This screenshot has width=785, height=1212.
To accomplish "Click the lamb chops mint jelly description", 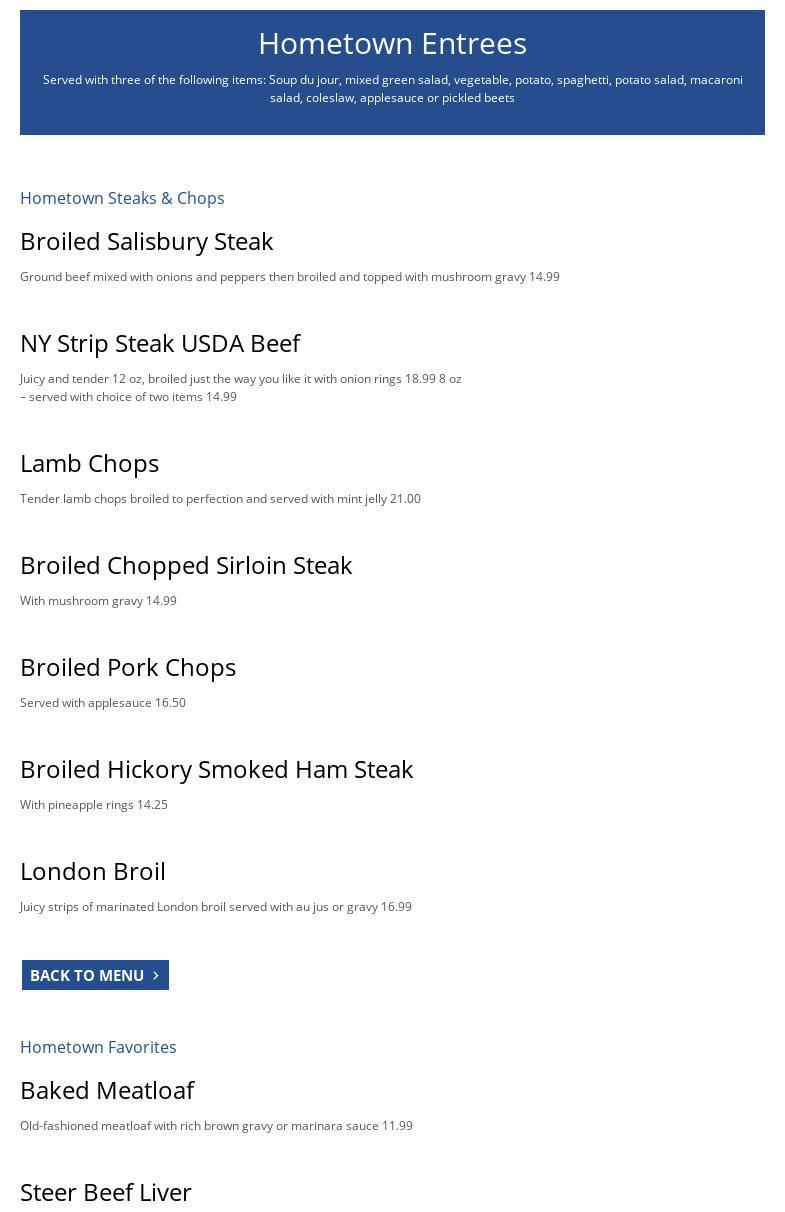I will pos(220,499).
